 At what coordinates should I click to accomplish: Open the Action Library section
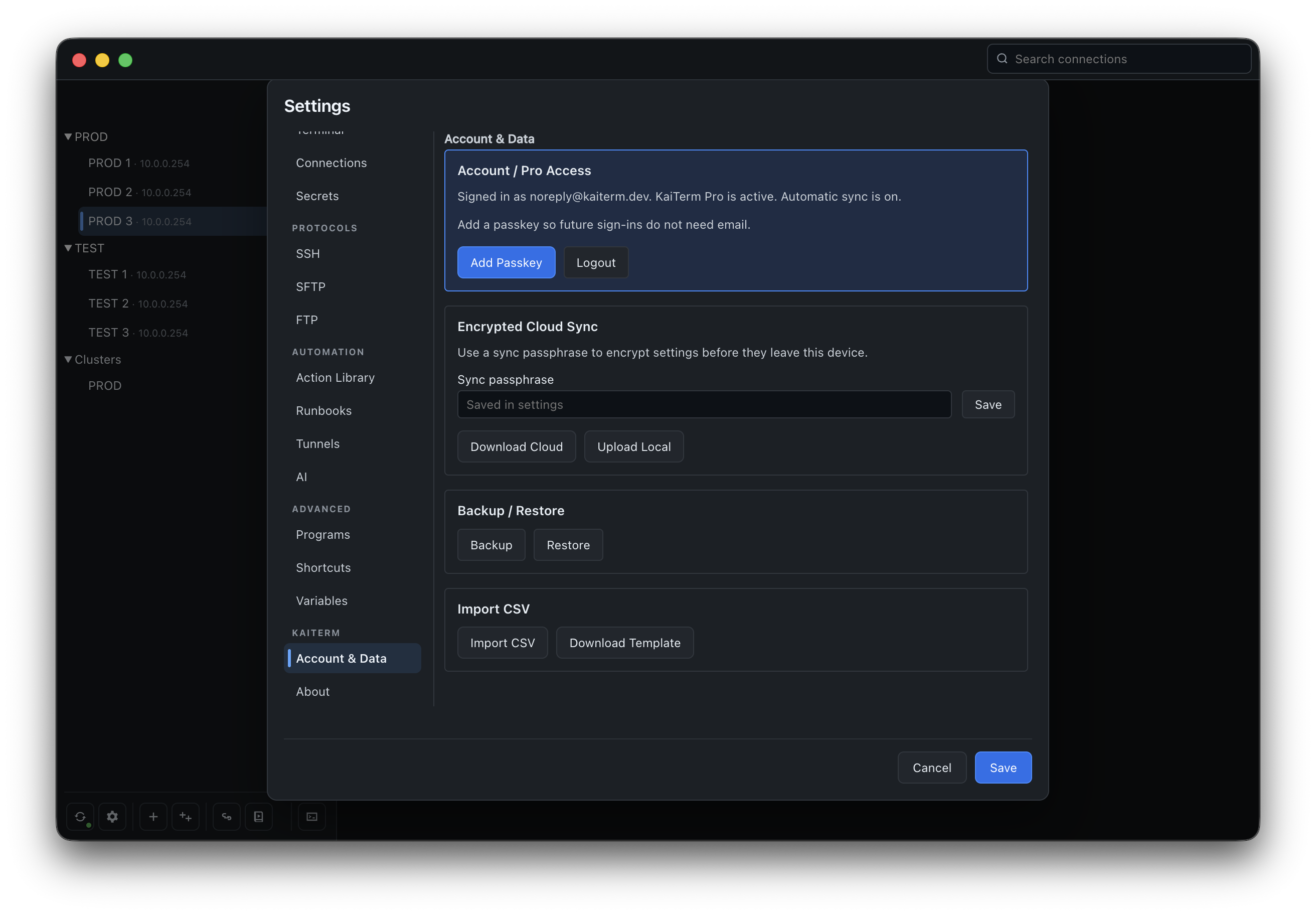[353, 377]
